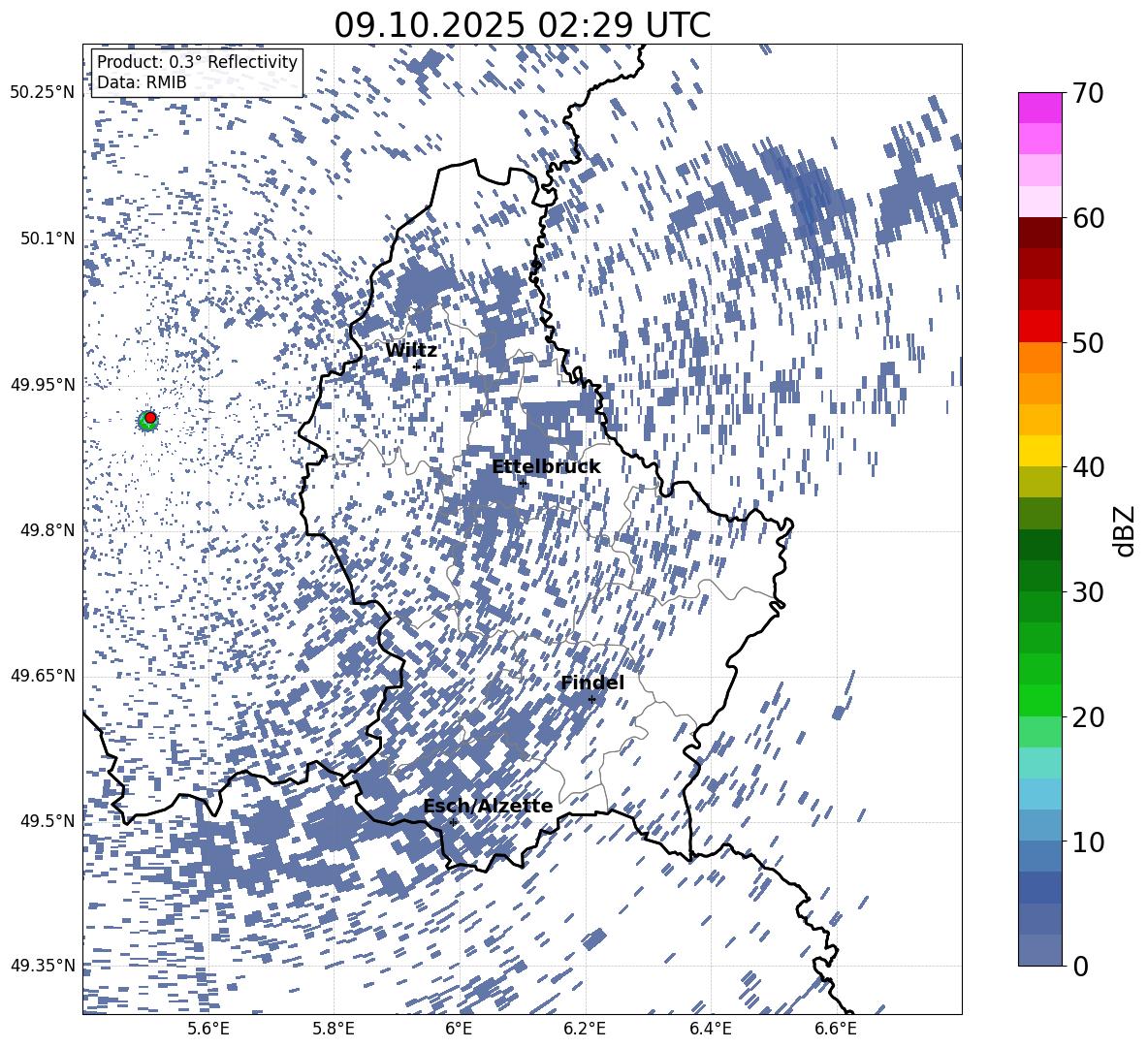Click the title '09.10.2025 02:29 UTC'
Viewport: 1148px width, 1048px height.
522,25
